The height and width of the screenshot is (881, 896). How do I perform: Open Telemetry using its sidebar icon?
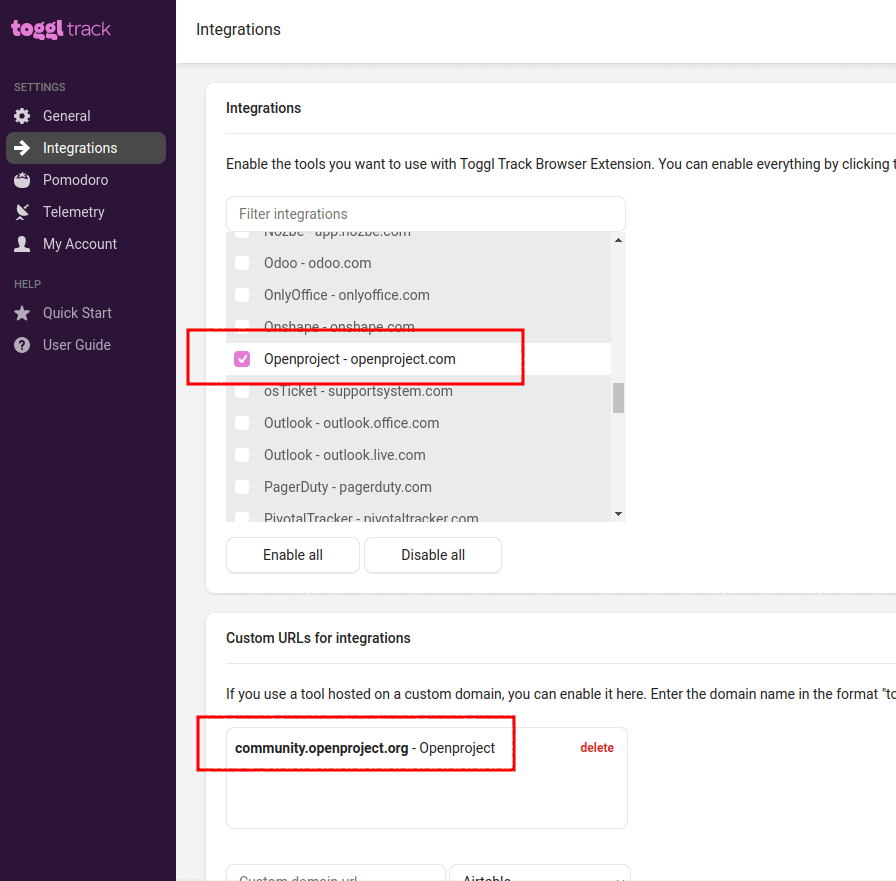click(x=22, y=211)
